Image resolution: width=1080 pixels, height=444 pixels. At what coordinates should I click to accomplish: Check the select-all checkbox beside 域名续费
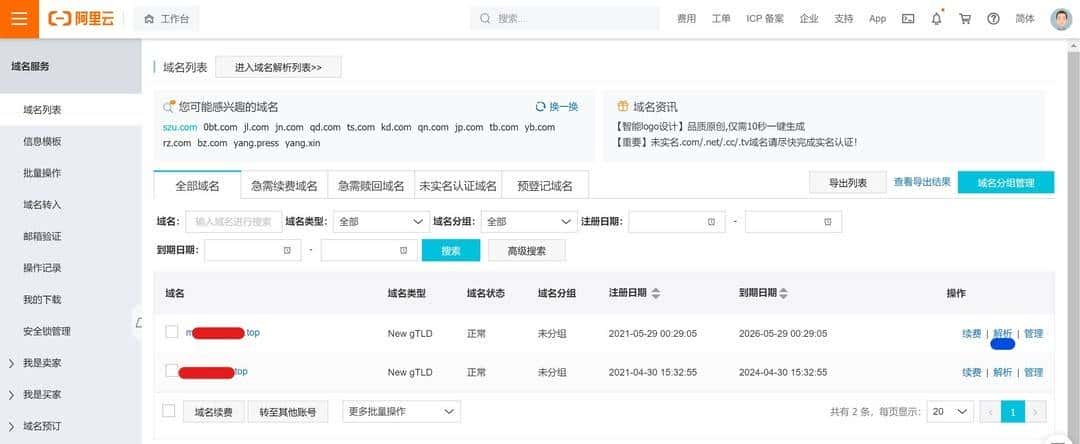(168, 411)
